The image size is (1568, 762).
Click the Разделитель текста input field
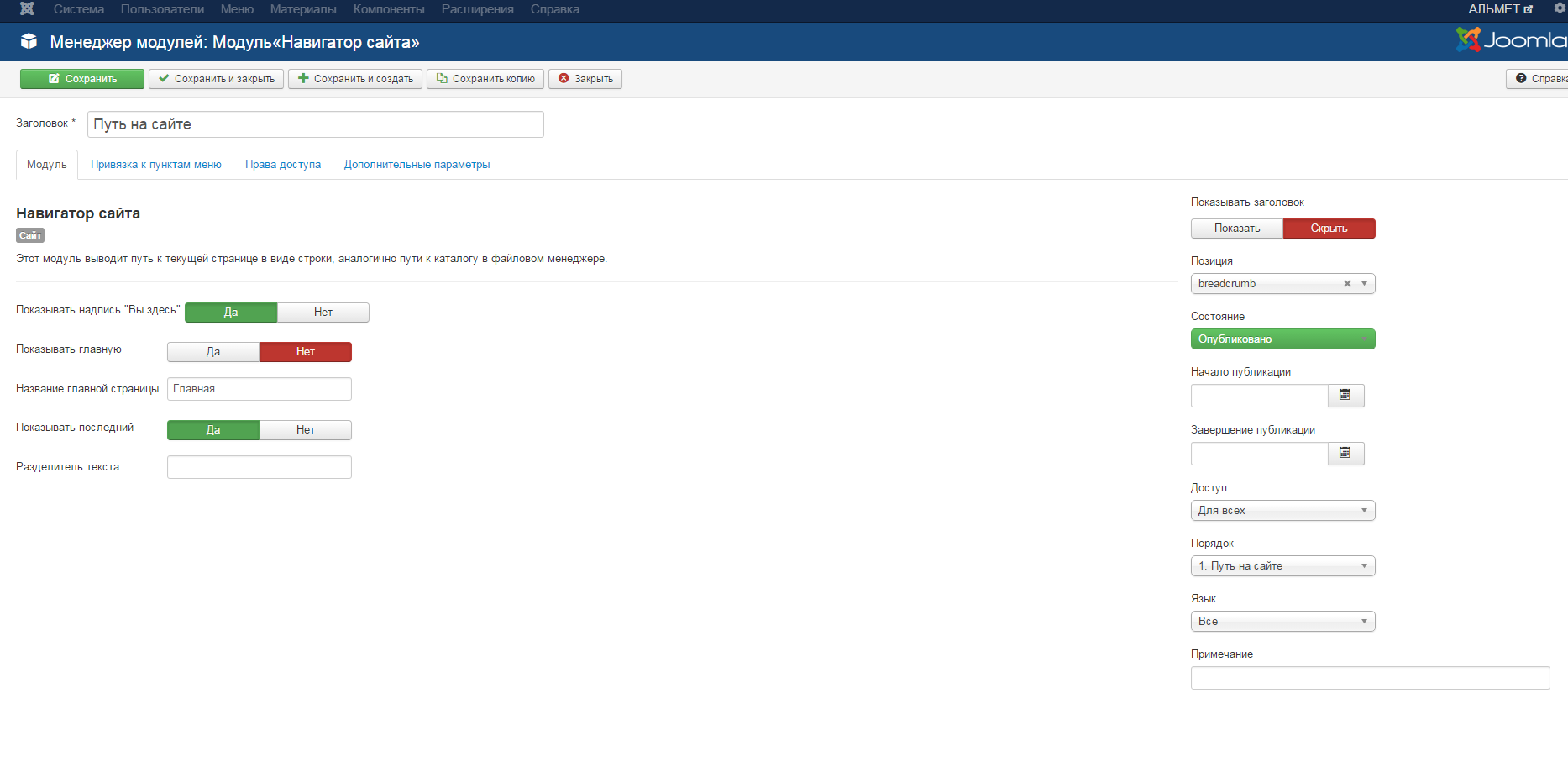coord(260,467)
